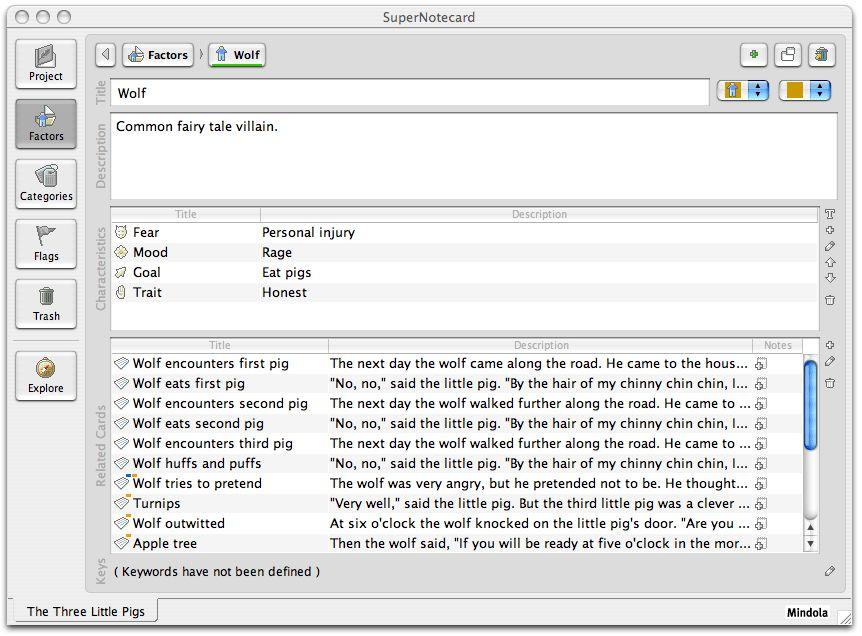Click the Mood characteristic icon

(121, 252)
